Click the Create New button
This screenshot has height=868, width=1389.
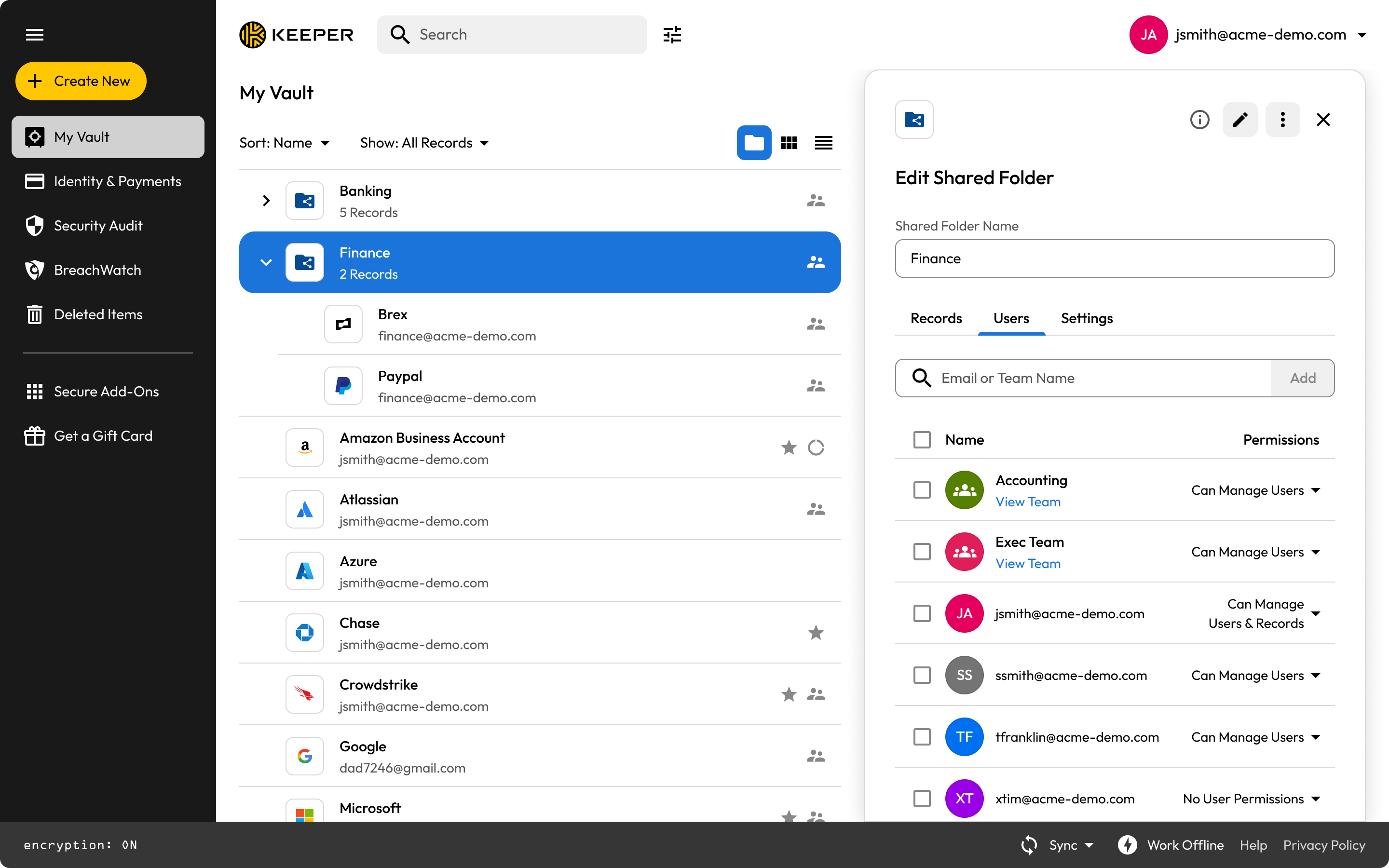(81, 81)
